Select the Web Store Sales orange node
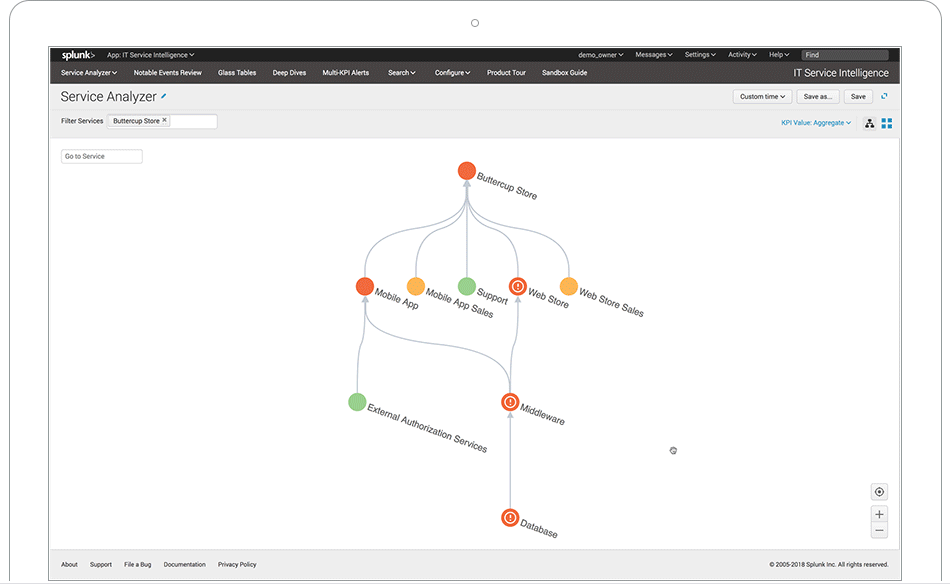Screen dimensions: 950x584 (x=568, y=286)
